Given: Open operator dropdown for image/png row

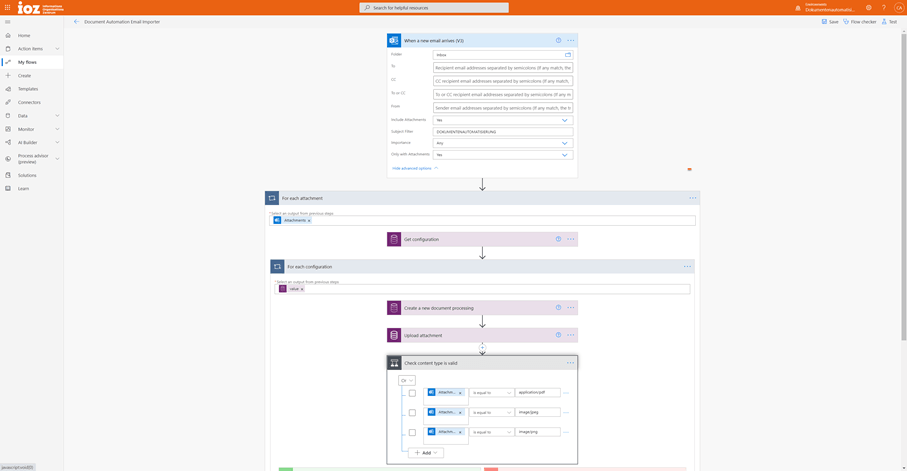Looking at the screenshot, I should [x=491, y=432].
